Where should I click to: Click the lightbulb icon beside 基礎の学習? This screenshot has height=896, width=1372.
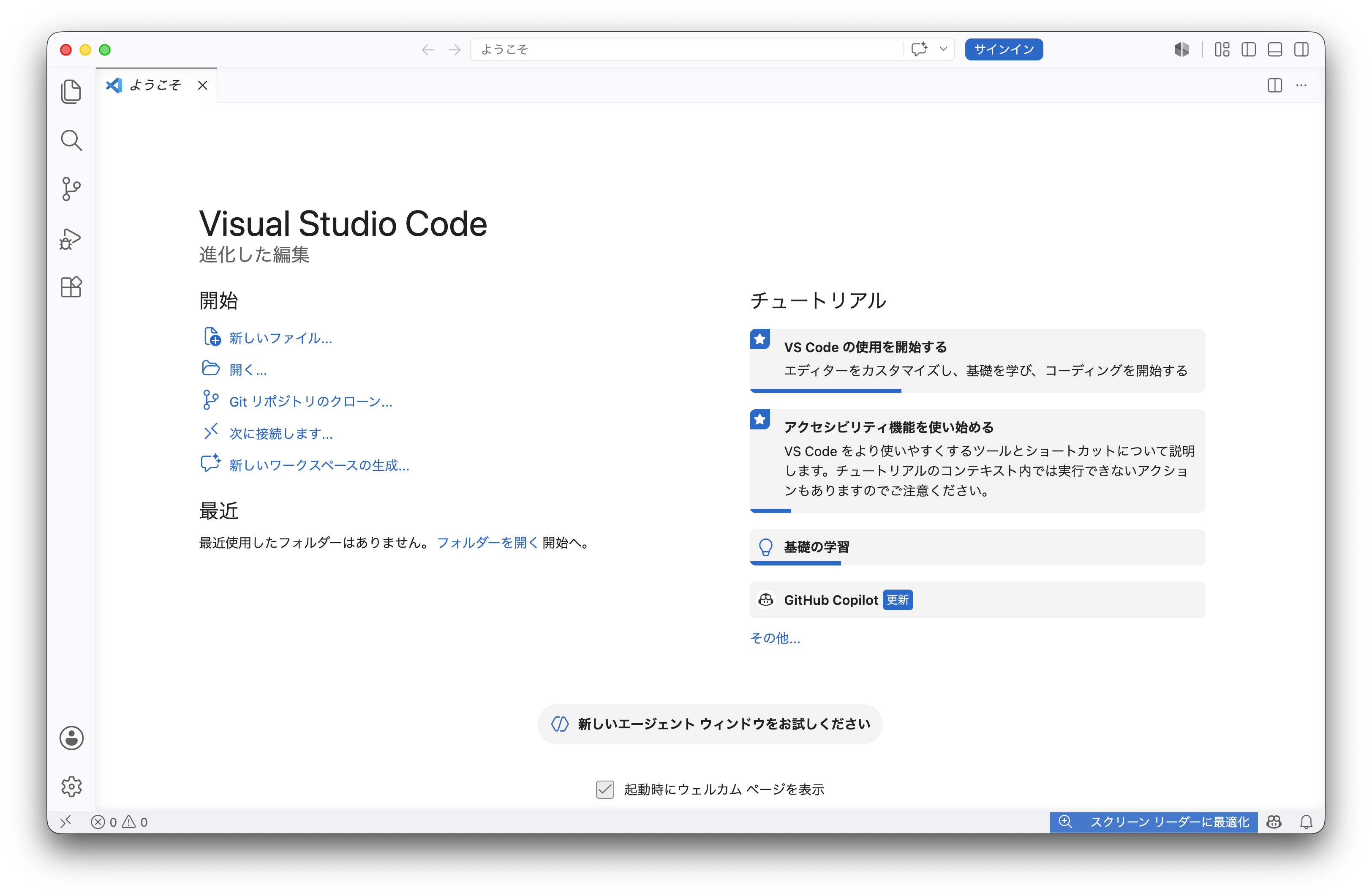click(x=765, y=547)
